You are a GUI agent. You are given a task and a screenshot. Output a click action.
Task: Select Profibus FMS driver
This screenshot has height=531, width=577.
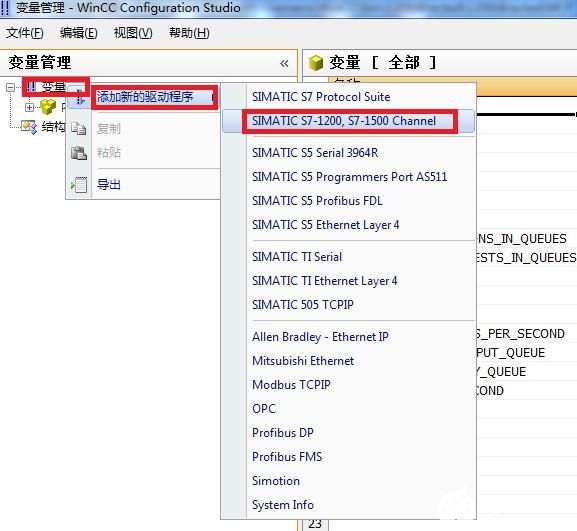[287, 457]
